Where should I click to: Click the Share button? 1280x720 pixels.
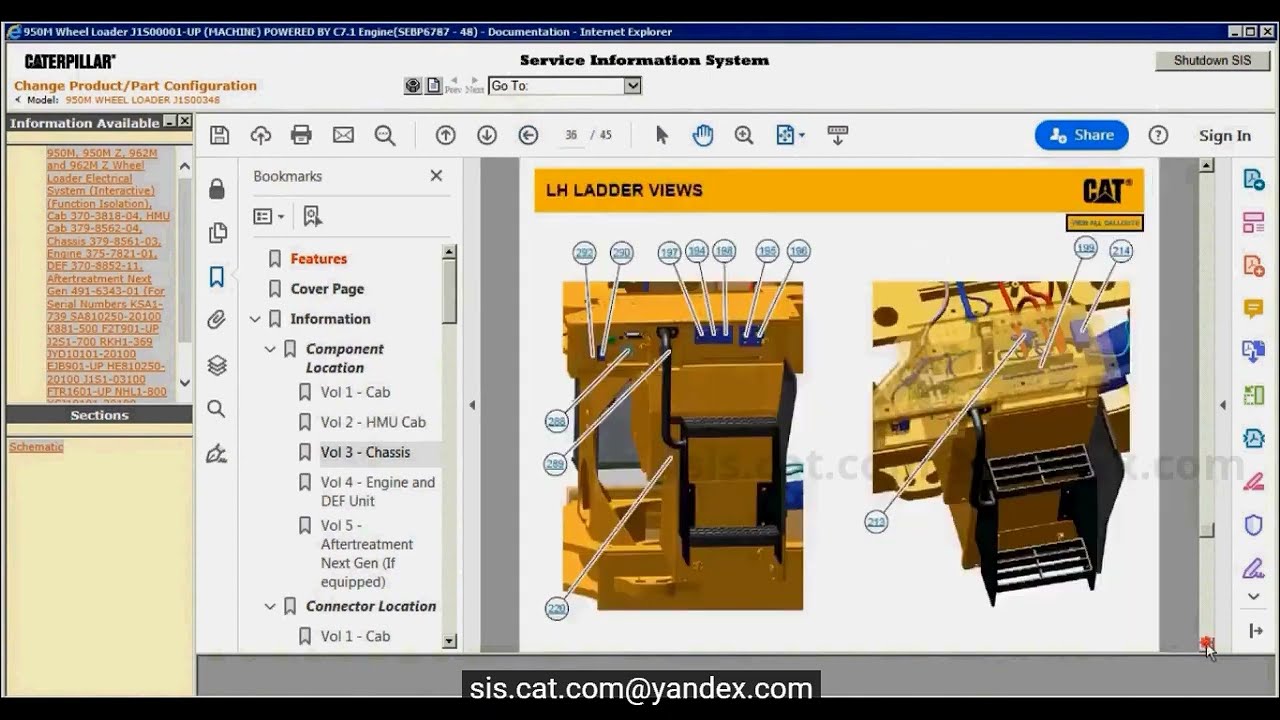pyautogui.click(x=1082, y=135)
